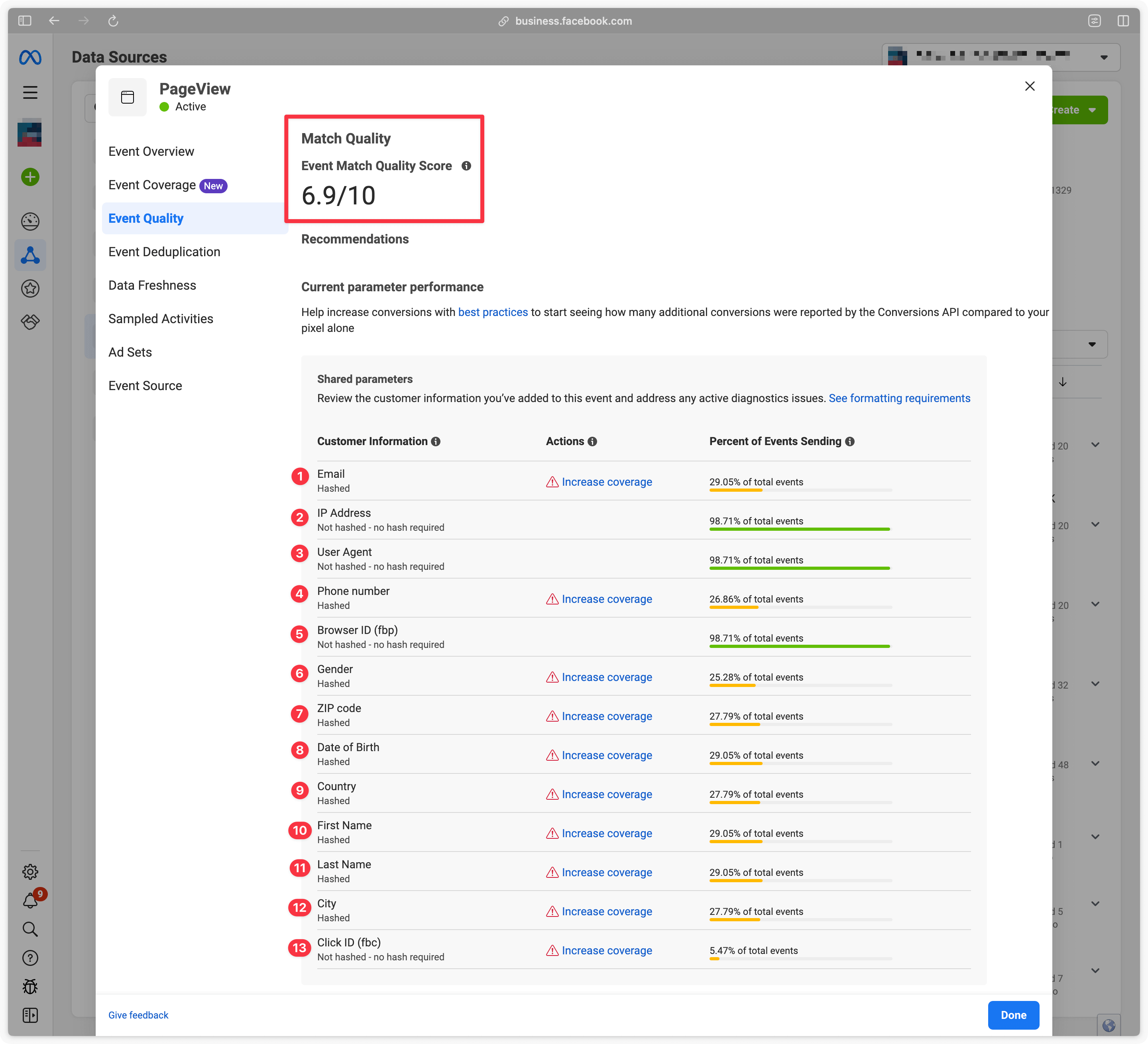
Task: Select the Event Quality tab
Action: 195,219
